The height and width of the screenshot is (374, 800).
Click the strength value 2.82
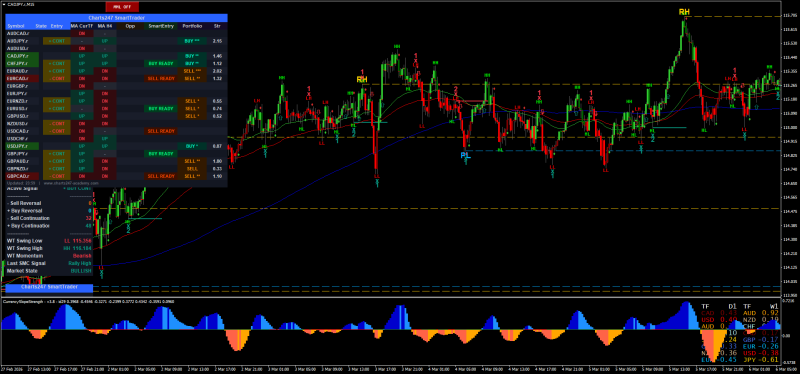tap(217, 71)
